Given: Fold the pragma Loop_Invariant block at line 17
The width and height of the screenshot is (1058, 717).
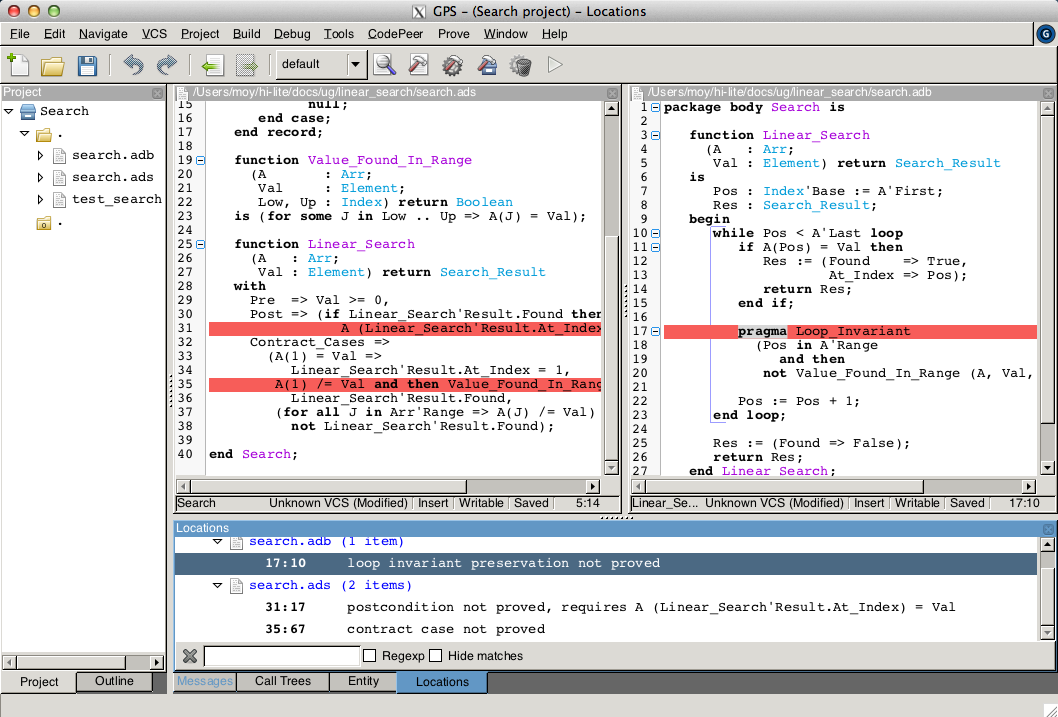Looking at the screenshot, I should pos(655,331).
